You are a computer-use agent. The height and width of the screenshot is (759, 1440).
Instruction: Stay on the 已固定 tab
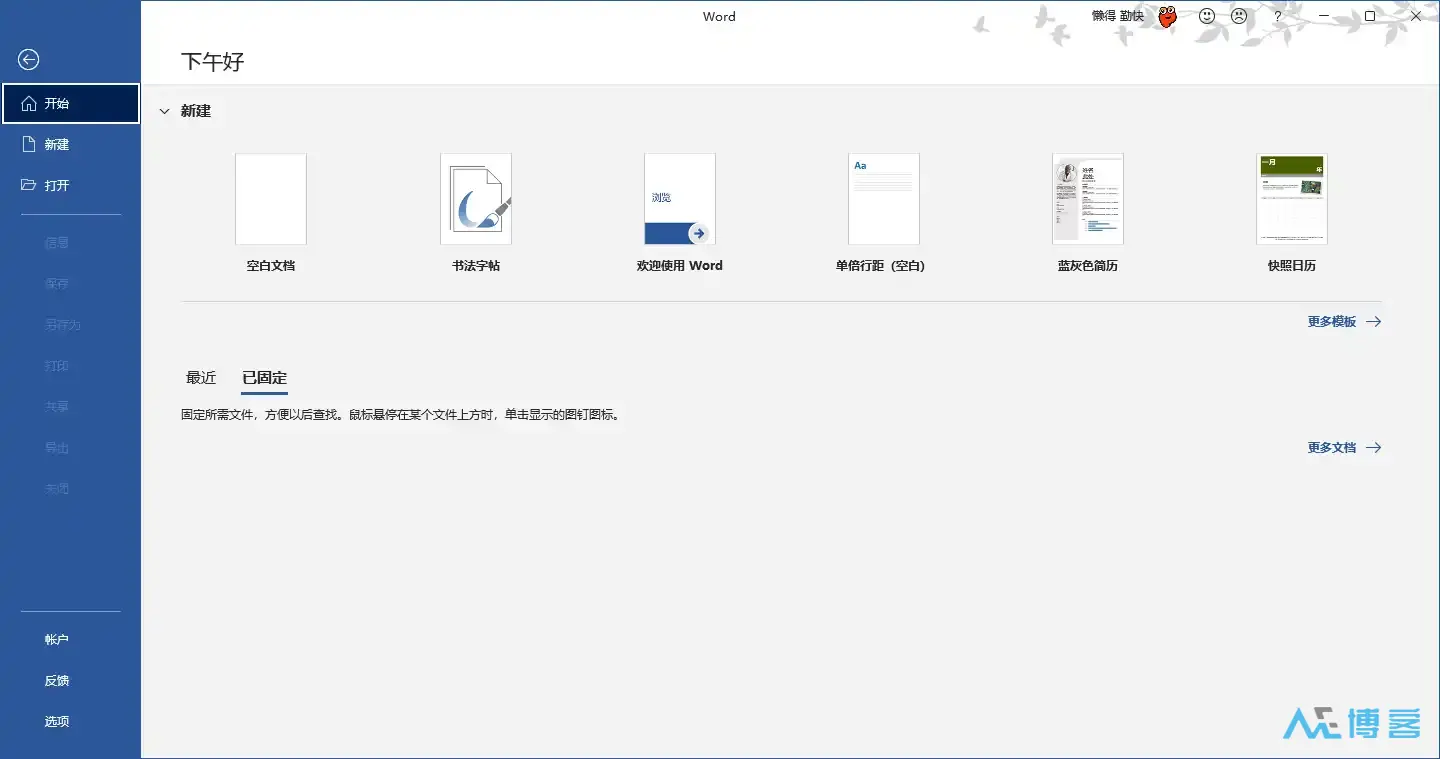tap(263, 378)
